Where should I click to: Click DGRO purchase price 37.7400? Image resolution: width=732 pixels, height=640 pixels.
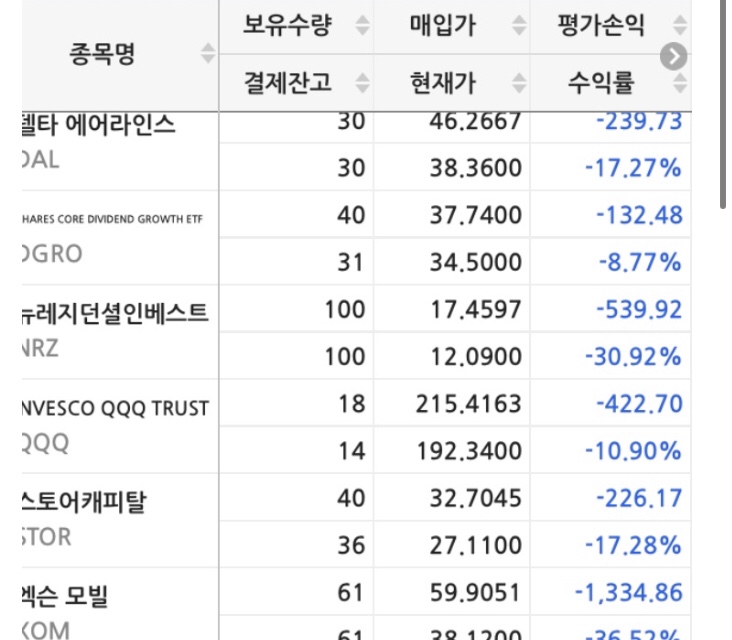(x=475, y=215)
